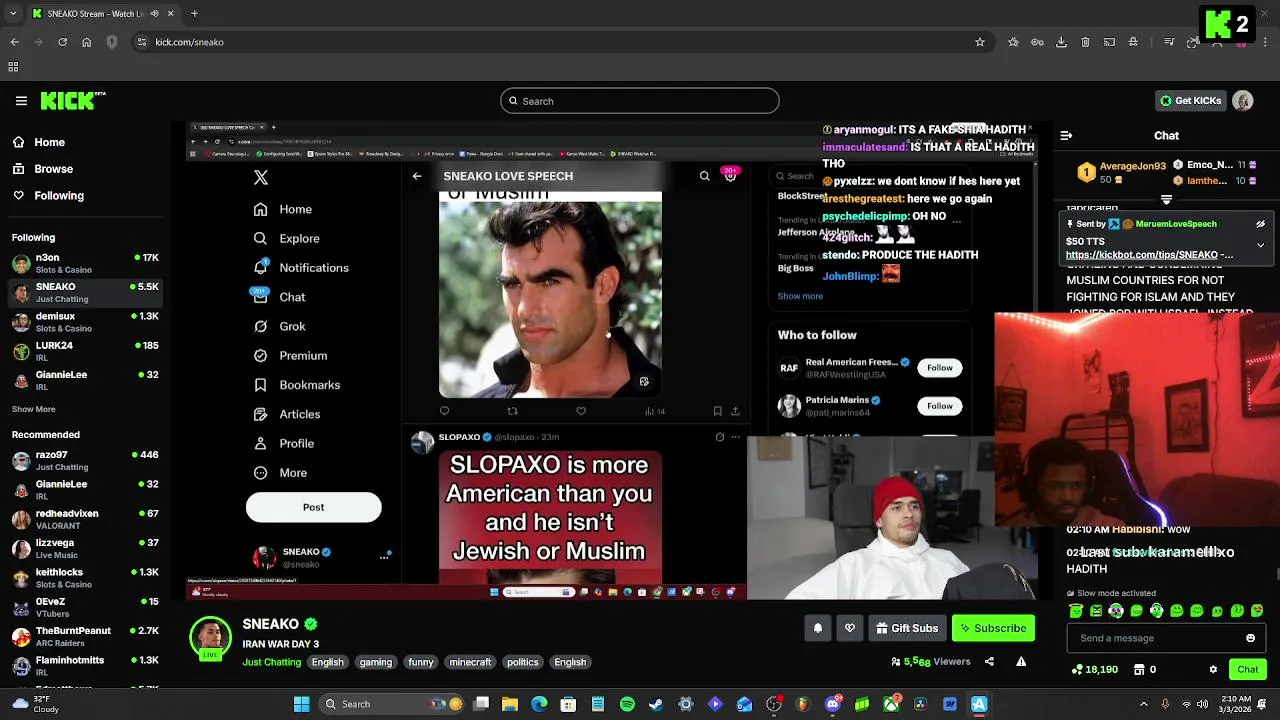Bookmark this page with the star icon
The width and height of the screenshot is (1280, 720).
980,42
